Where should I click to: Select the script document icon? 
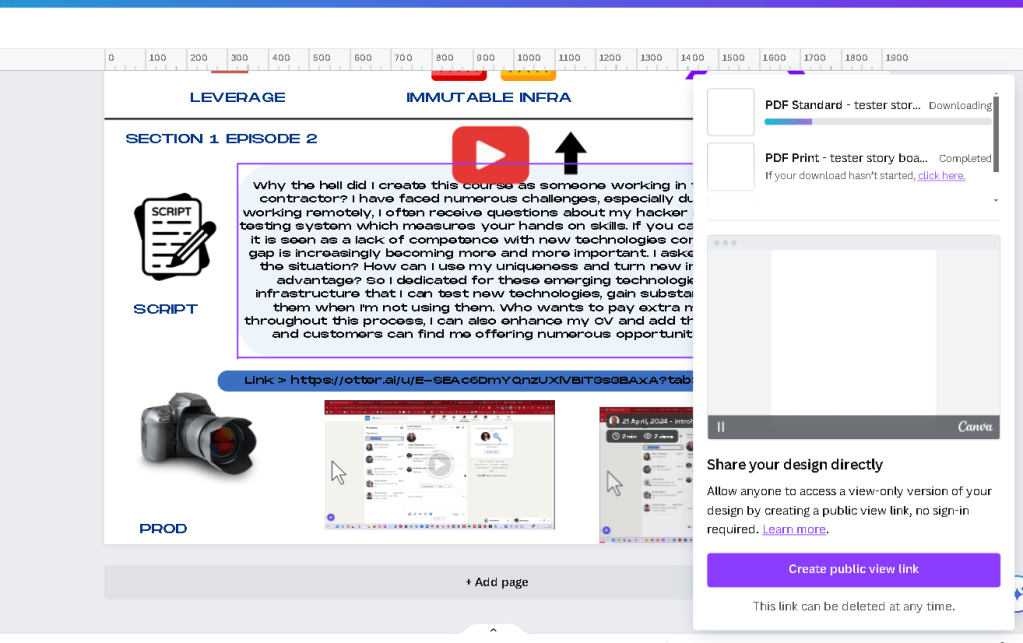[175, 236]
